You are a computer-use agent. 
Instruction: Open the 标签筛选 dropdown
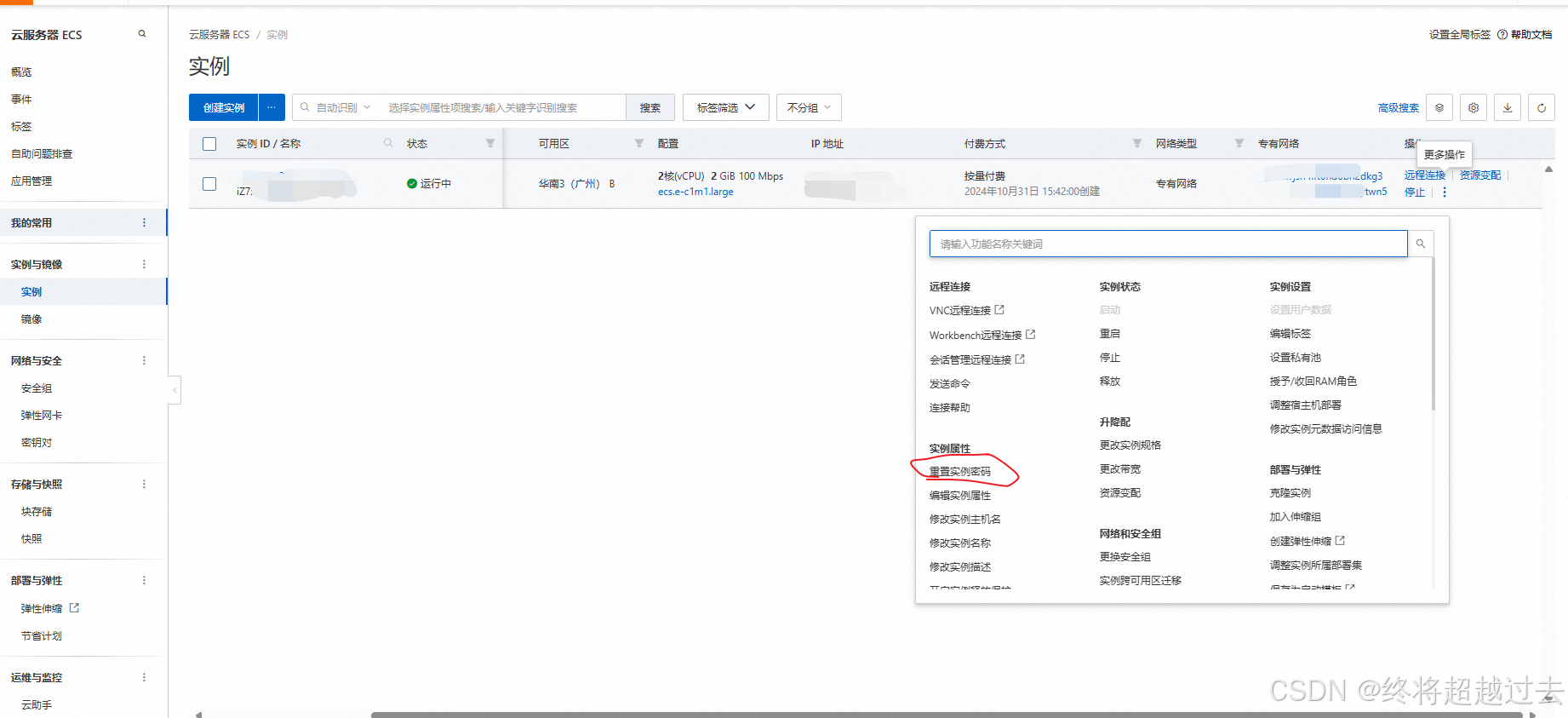click(725, 107)
